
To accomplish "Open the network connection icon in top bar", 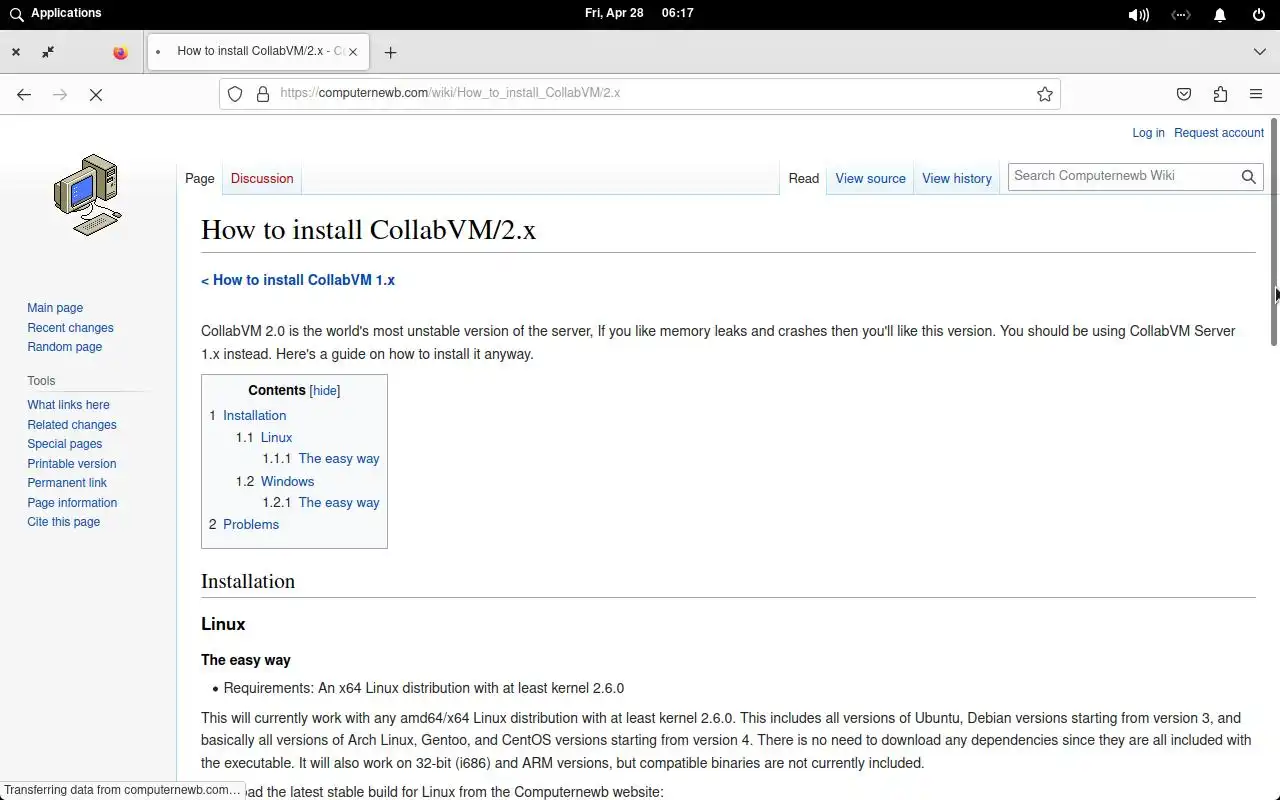I will coord(1181,15).
